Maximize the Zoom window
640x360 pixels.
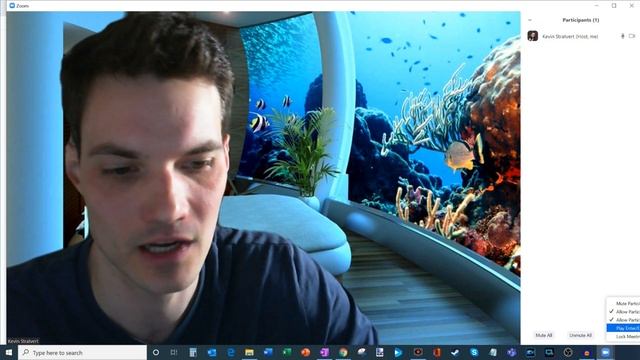[x=614, y=6]
